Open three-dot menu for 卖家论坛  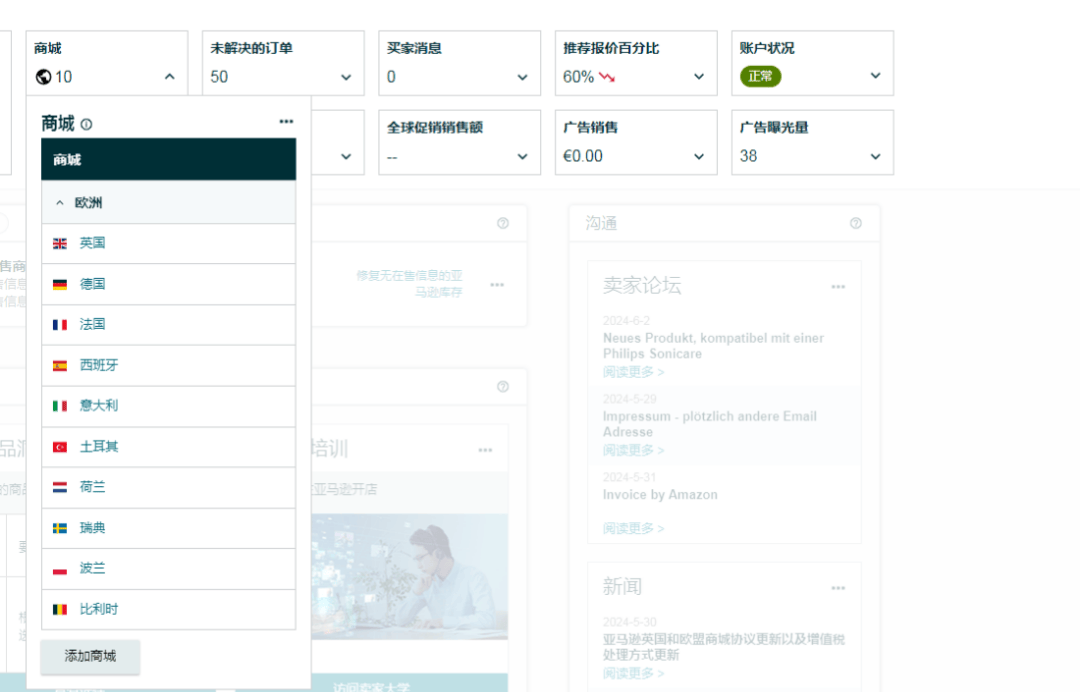[838, 288]
